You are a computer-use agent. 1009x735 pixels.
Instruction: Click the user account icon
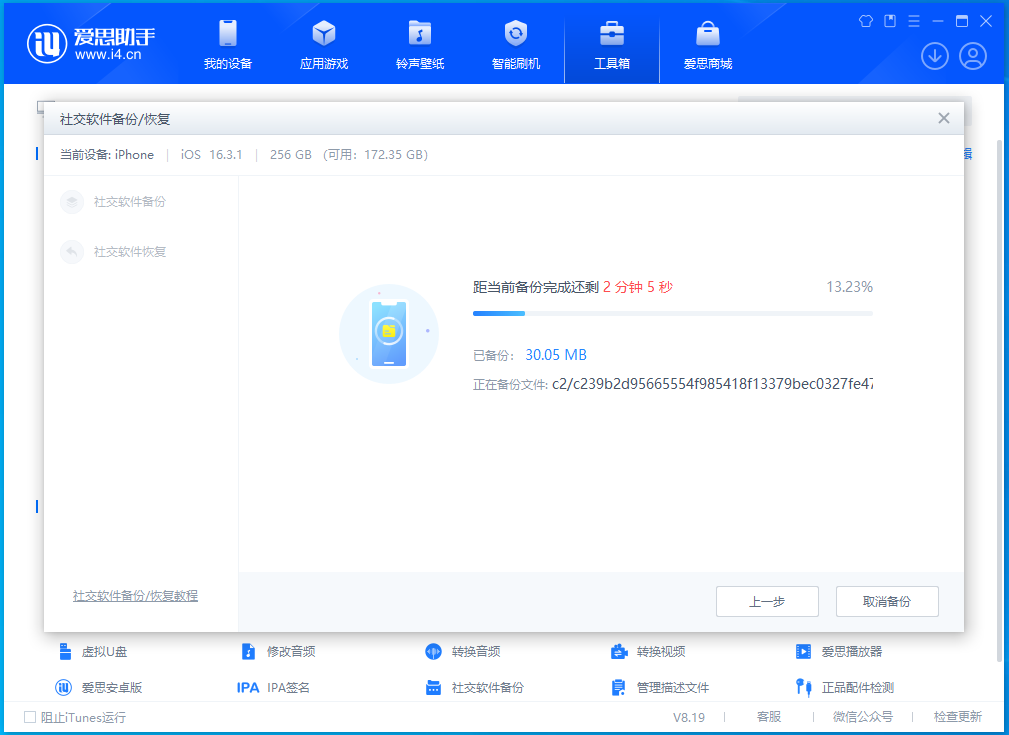click(971, 56)
